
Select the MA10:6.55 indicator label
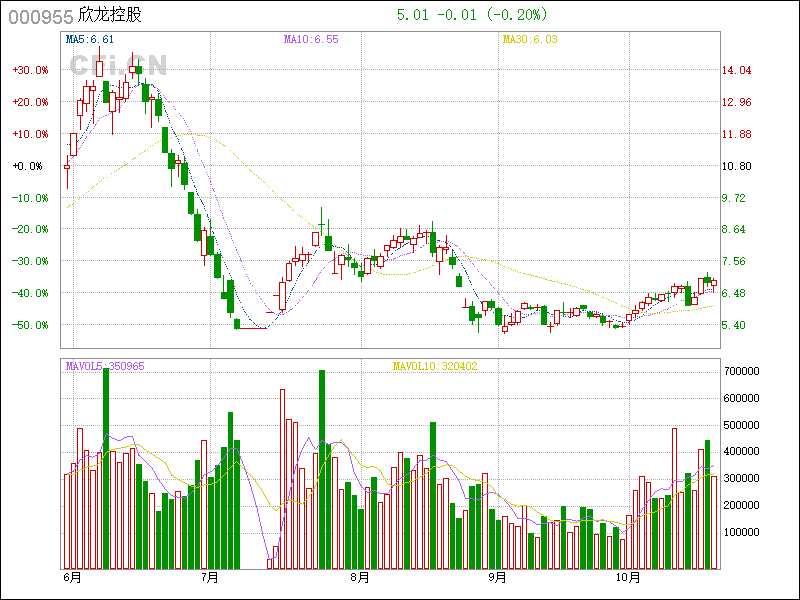pos(311,39)
